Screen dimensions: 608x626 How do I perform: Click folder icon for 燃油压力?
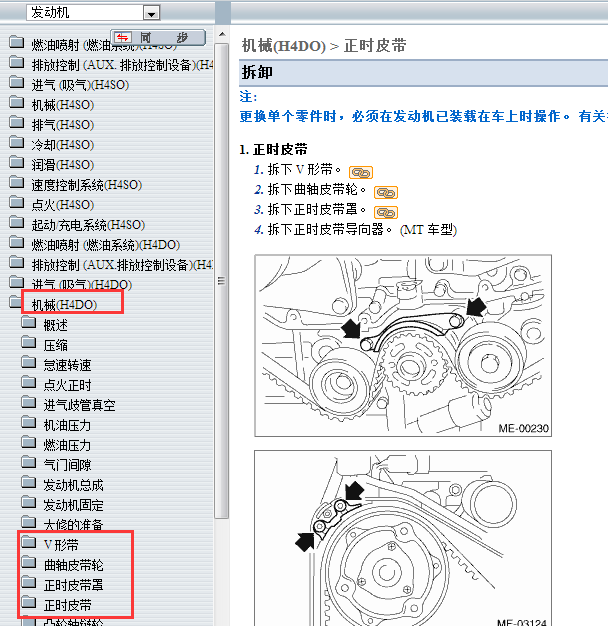pyautogui.click(x=28, y=442)
